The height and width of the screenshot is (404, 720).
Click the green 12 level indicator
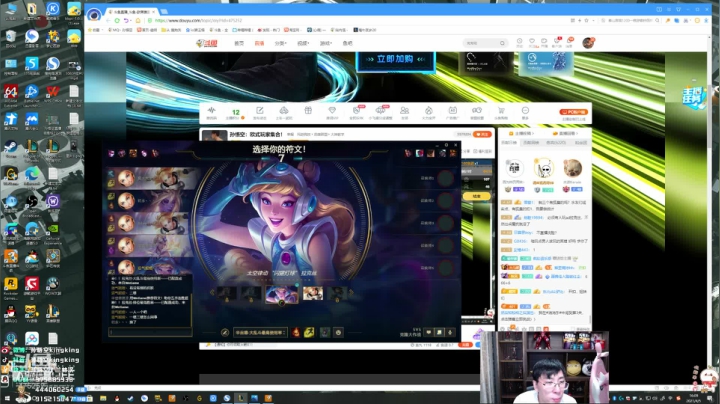point(236,112)
